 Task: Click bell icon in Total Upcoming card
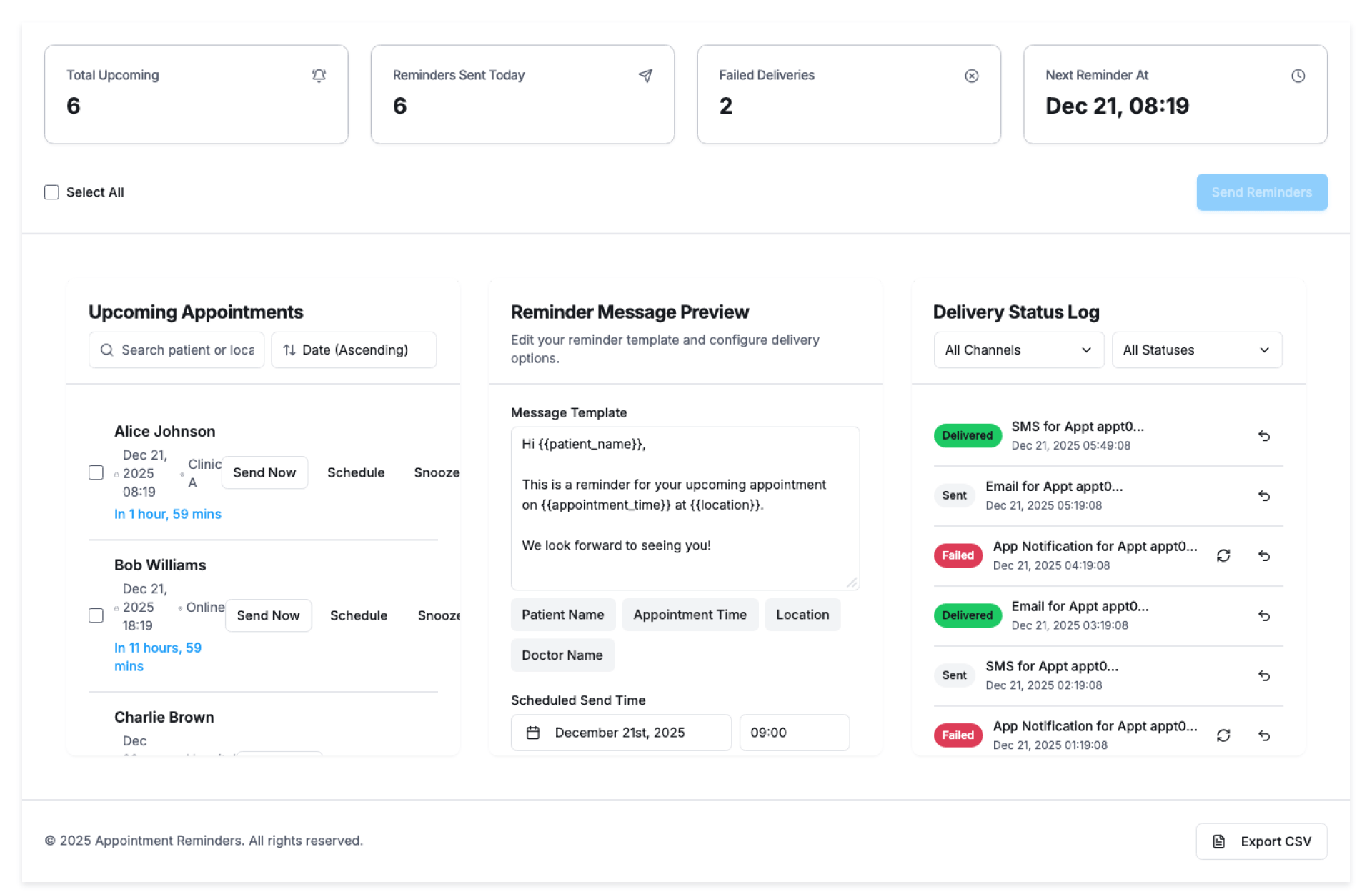pyautogui.click(x=319, y=76)
